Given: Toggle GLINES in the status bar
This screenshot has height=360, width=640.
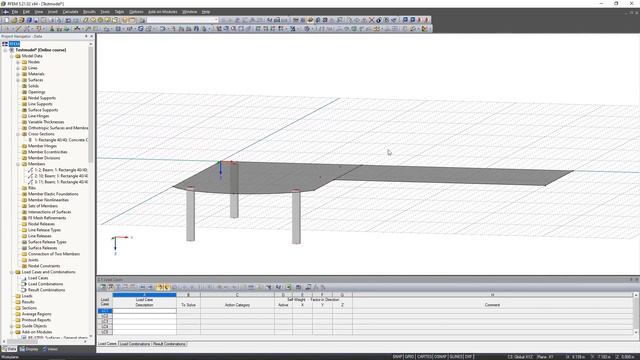Looking at the screenshot, I should pyautogui.click(x=456, y=357).
